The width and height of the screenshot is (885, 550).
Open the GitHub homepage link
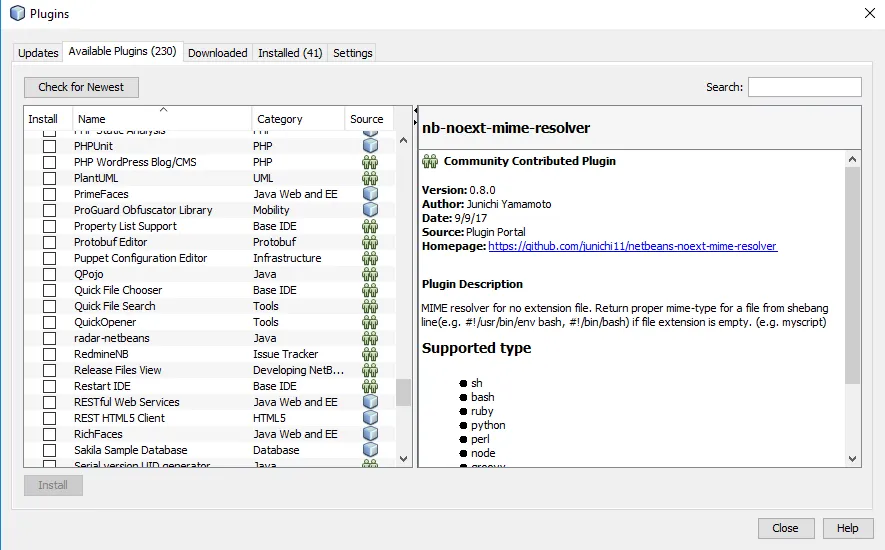point(632,246)
